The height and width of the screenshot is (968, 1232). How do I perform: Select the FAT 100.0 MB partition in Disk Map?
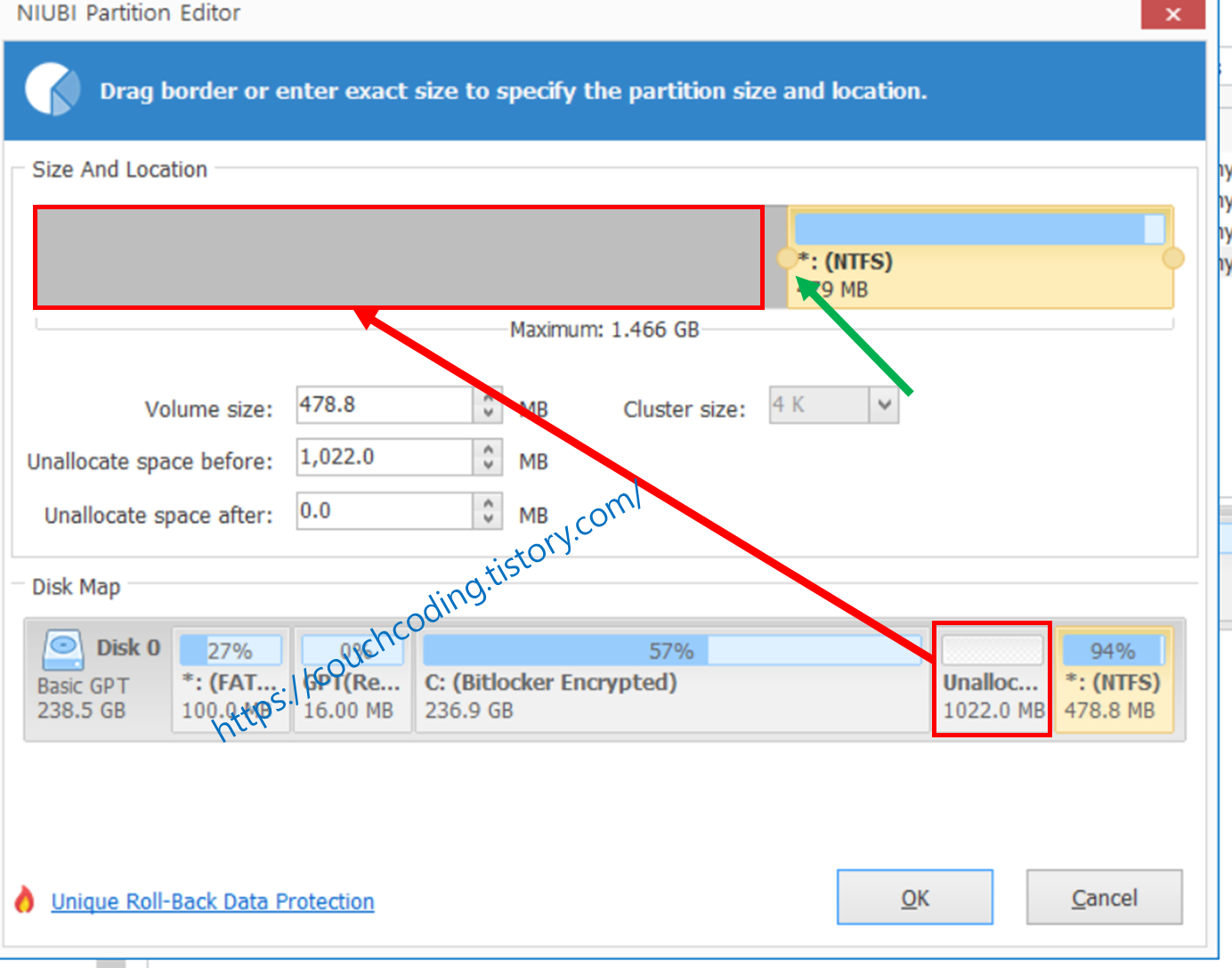pyautogui.click(x=231, y=679)
